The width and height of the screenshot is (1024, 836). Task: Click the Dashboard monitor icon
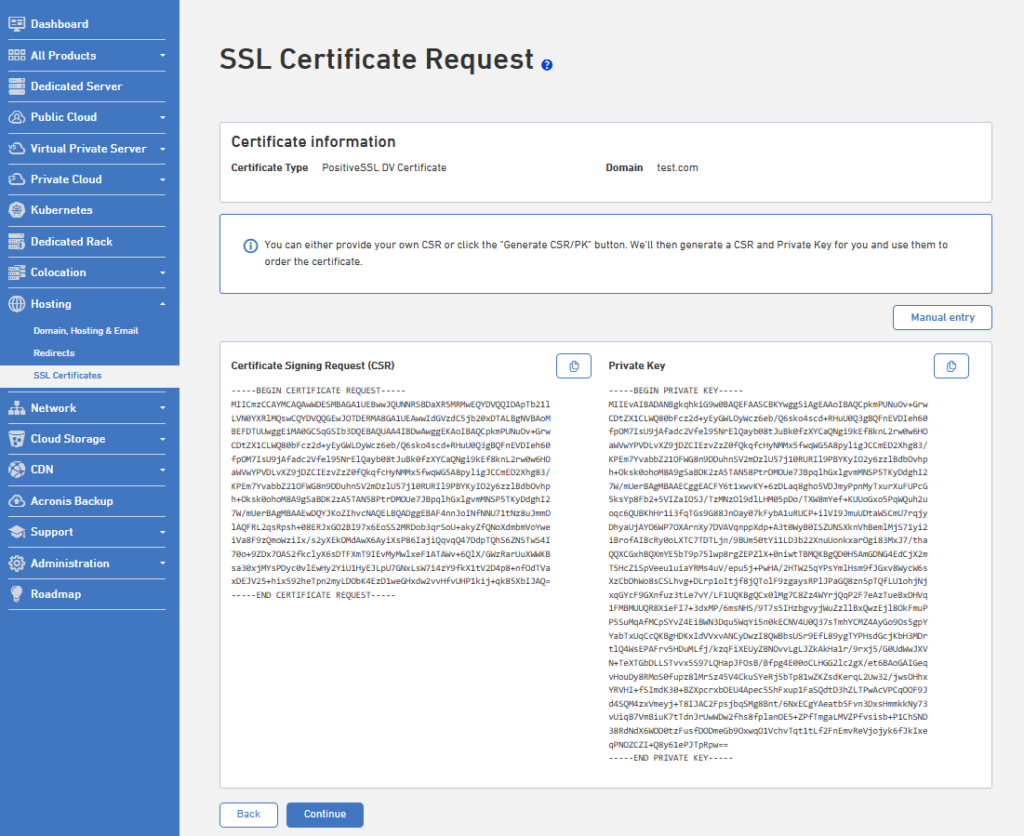[x=17, y=24]
